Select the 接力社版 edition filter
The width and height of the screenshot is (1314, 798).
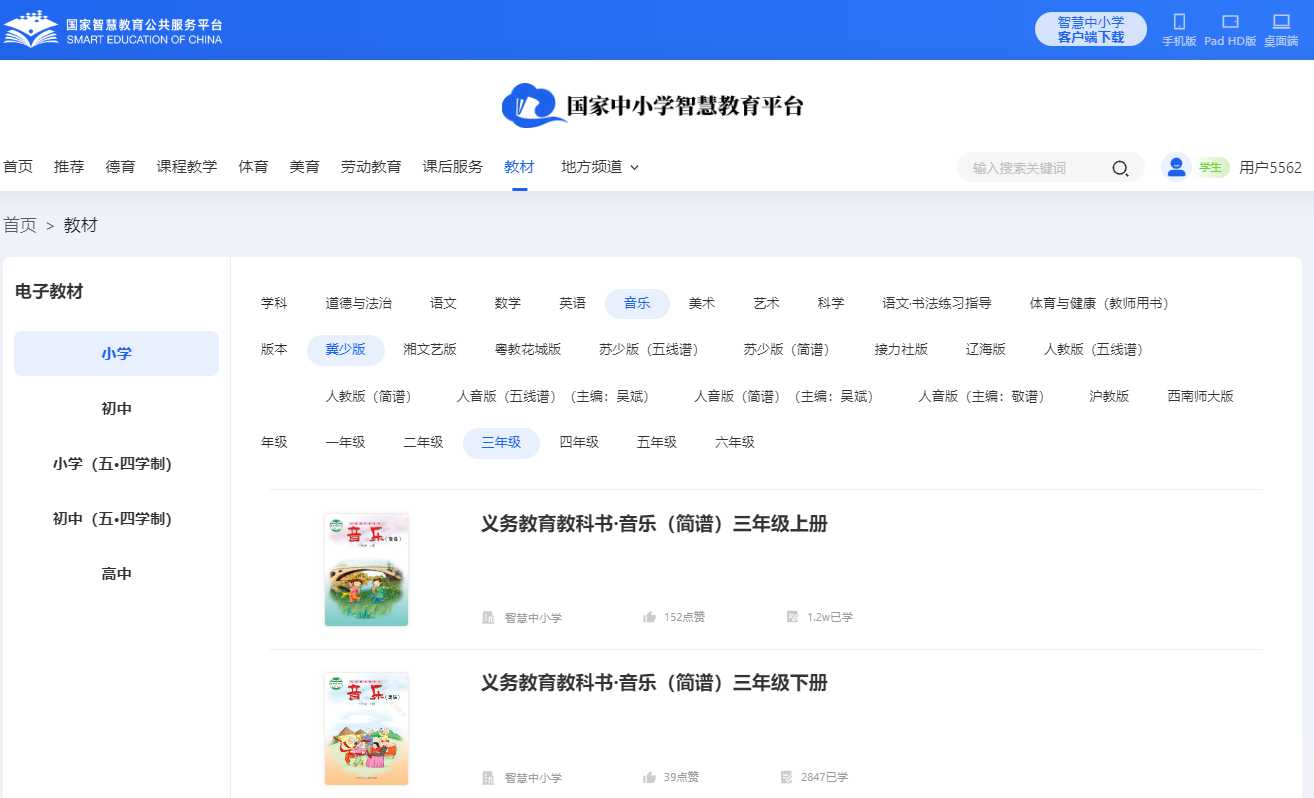pos(901,350)
